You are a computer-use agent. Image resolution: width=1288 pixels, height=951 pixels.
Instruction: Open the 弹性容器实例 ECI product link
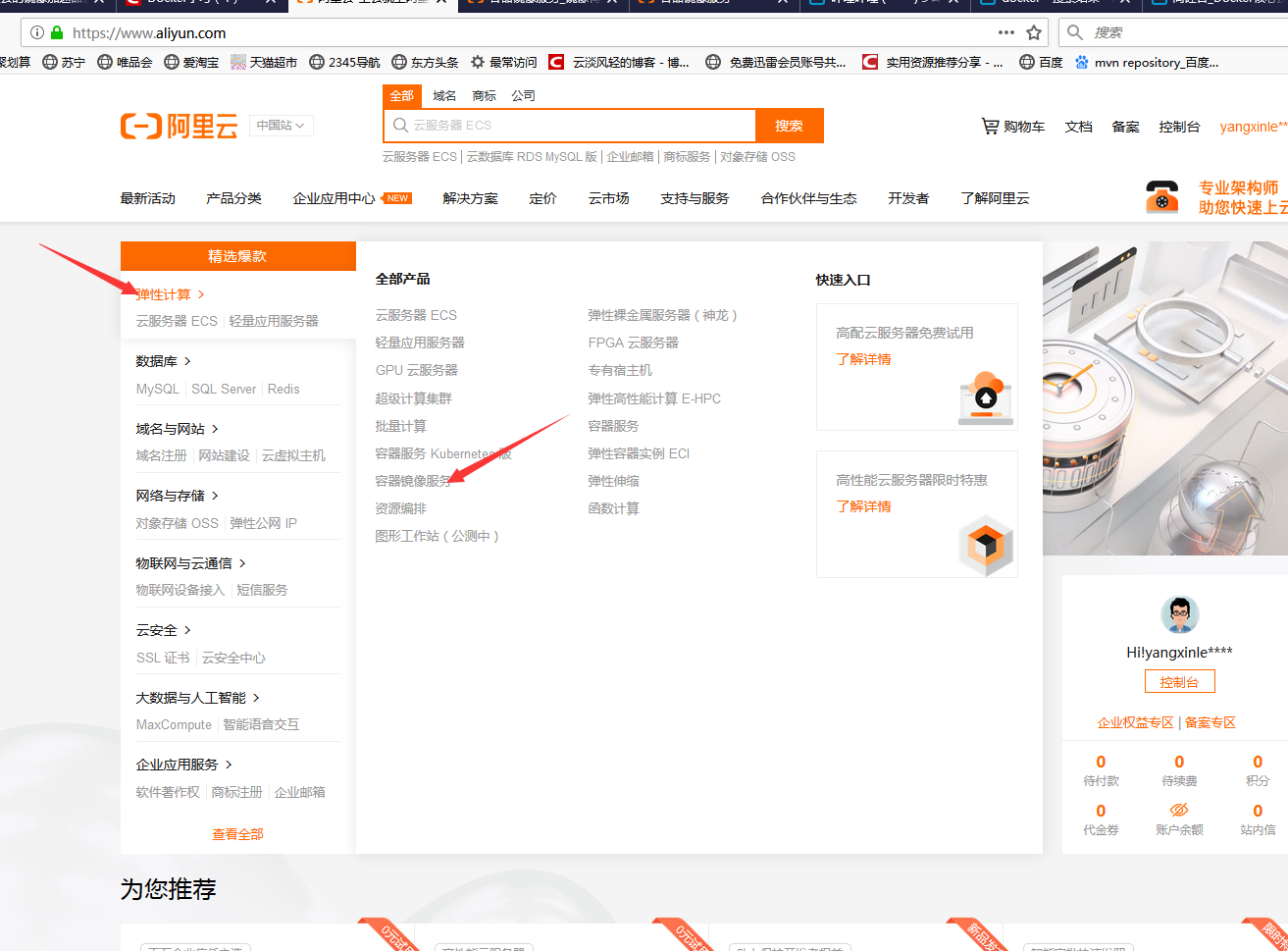640,453
